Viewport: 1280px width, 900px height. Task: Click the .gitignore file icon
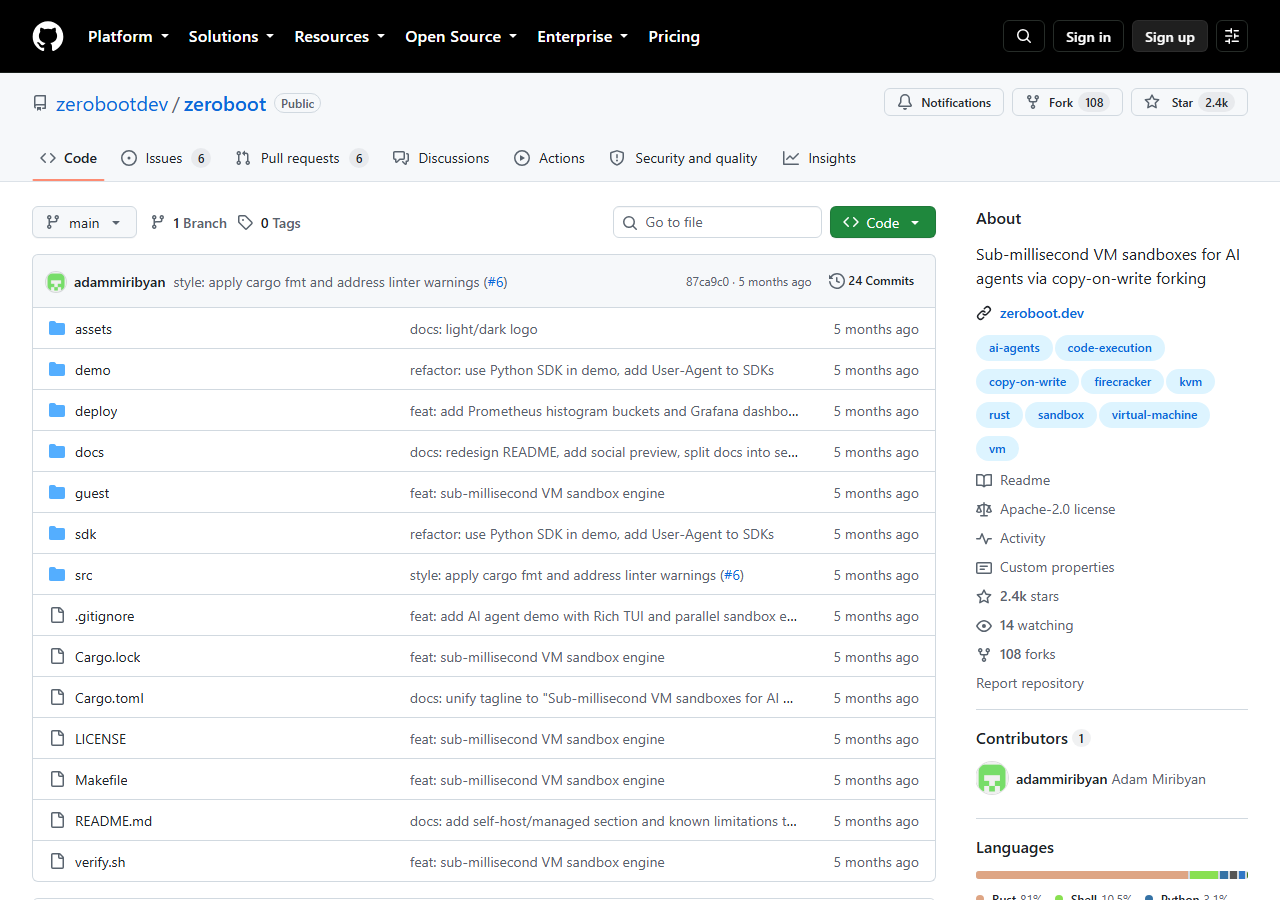(x=57, y=616)
